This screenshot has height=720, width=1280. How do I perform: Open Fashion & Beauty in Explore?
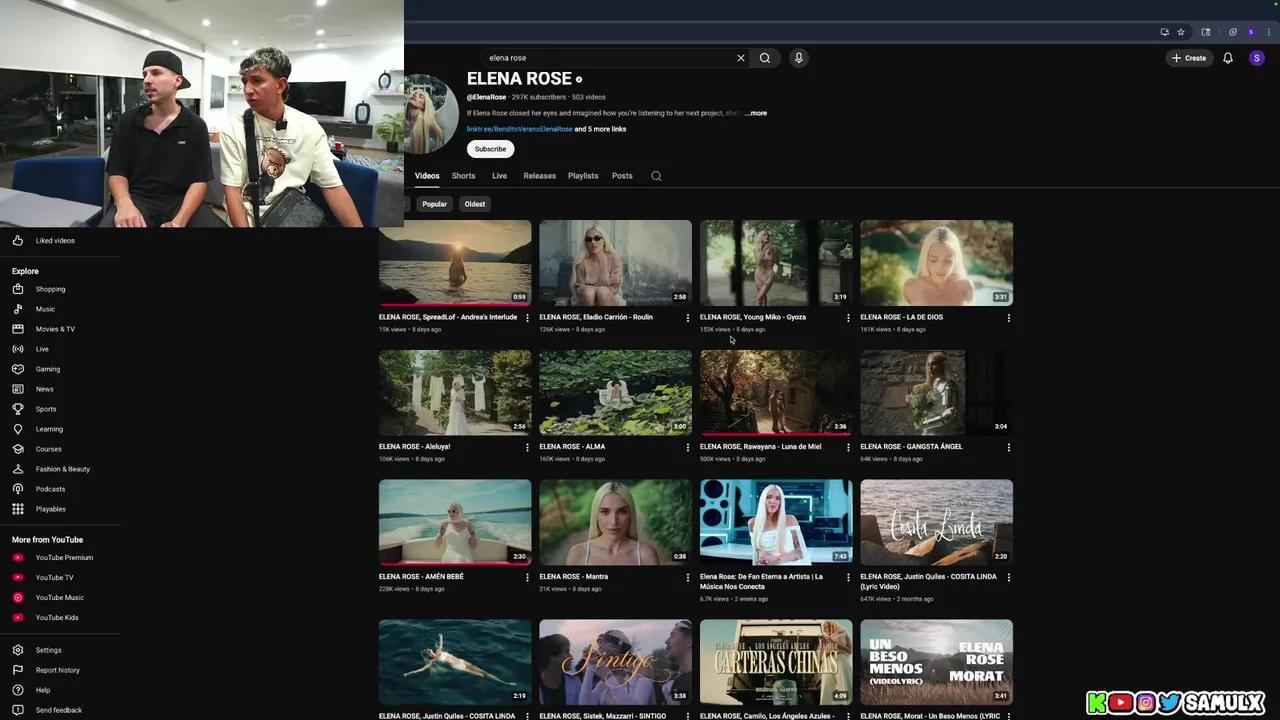click(60, 469)
